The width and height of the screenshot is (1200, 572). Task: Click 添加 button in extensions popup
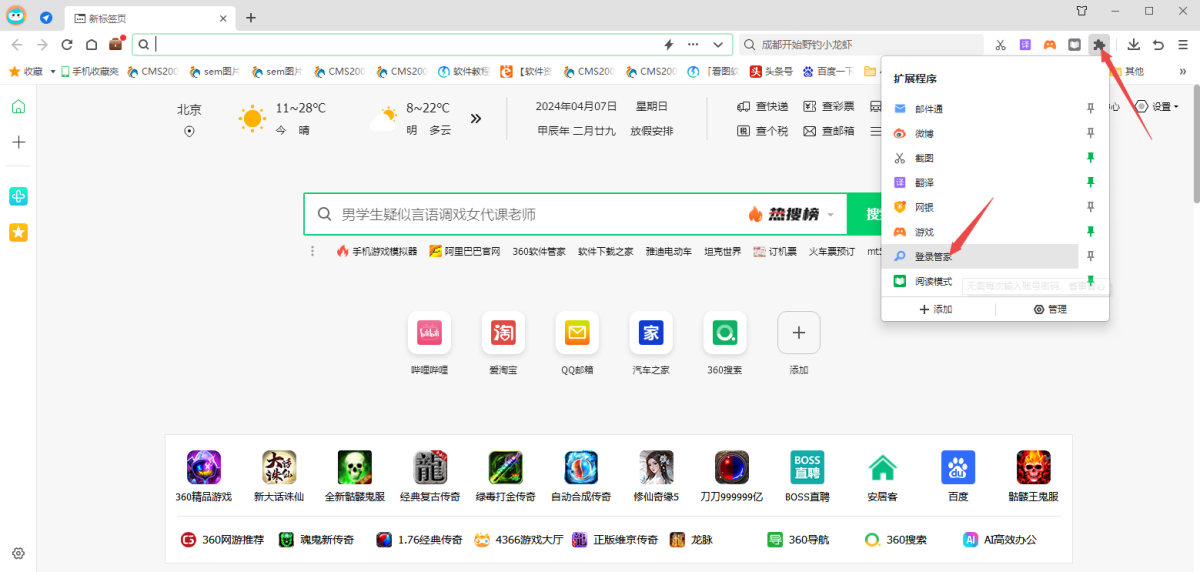tap(936, 310)
